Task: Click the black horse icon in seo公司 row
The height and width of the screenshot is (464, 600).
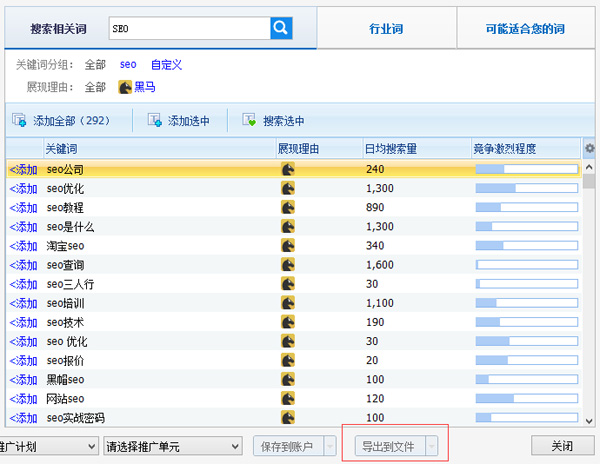Action: tap(288, 169)
